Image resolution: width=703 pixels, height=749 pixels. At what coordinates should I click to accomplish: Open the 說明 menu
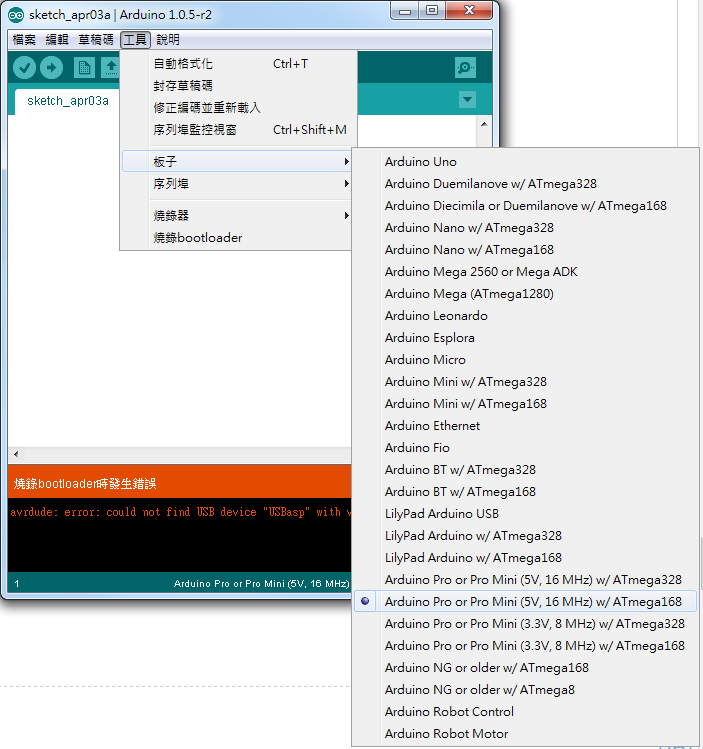point(168,40)
